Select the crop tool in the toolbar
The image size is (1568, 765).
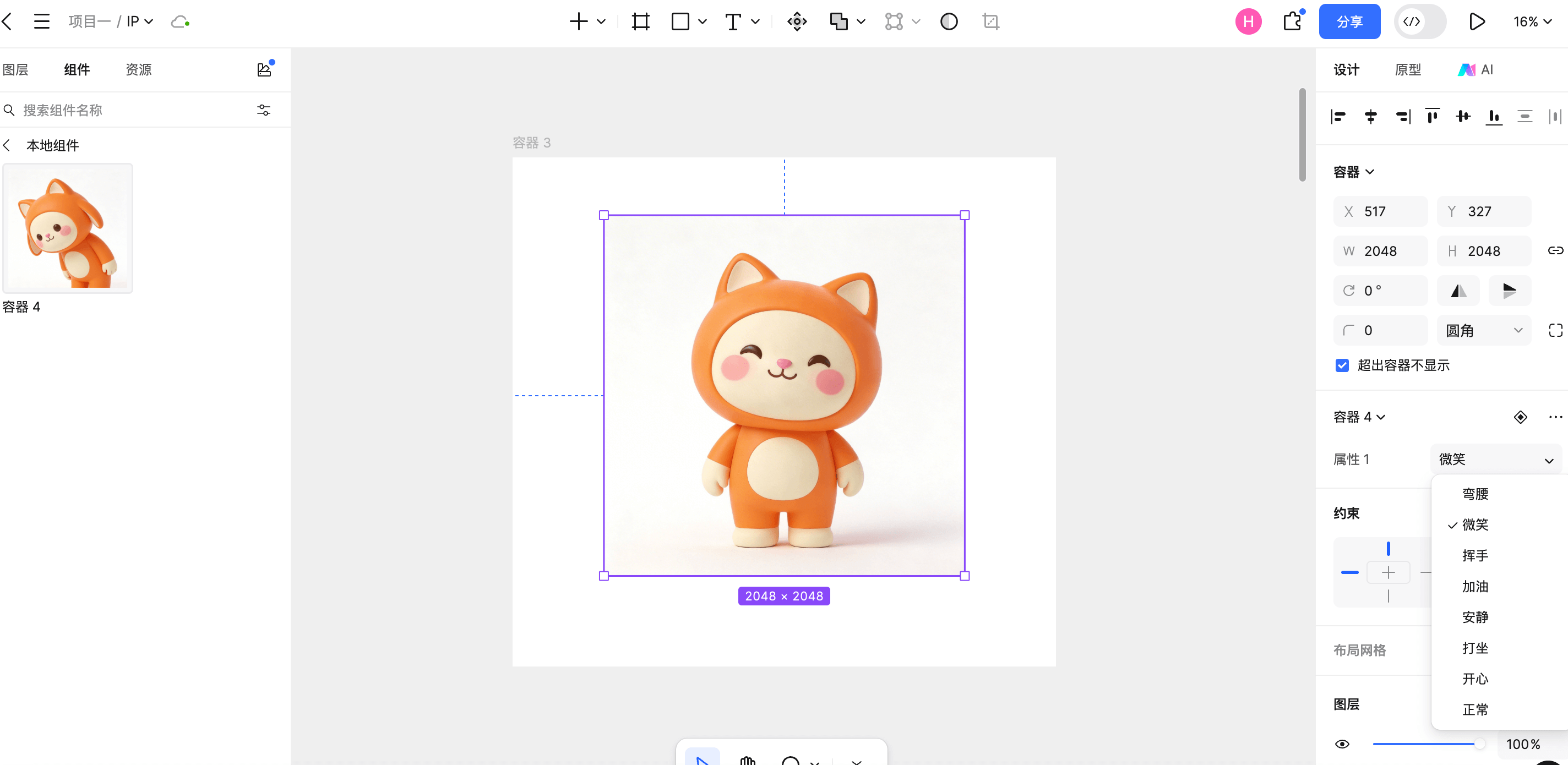pos(990,21)
